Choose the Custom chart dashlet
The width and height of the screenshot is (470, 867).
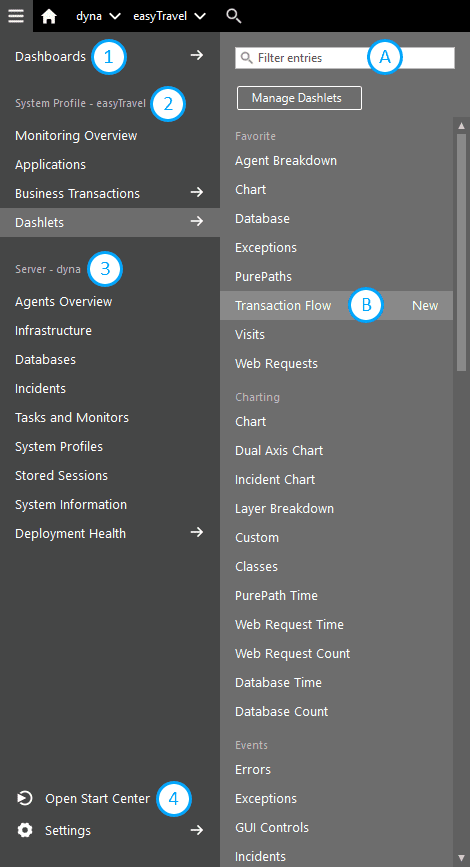pos(257,537)
